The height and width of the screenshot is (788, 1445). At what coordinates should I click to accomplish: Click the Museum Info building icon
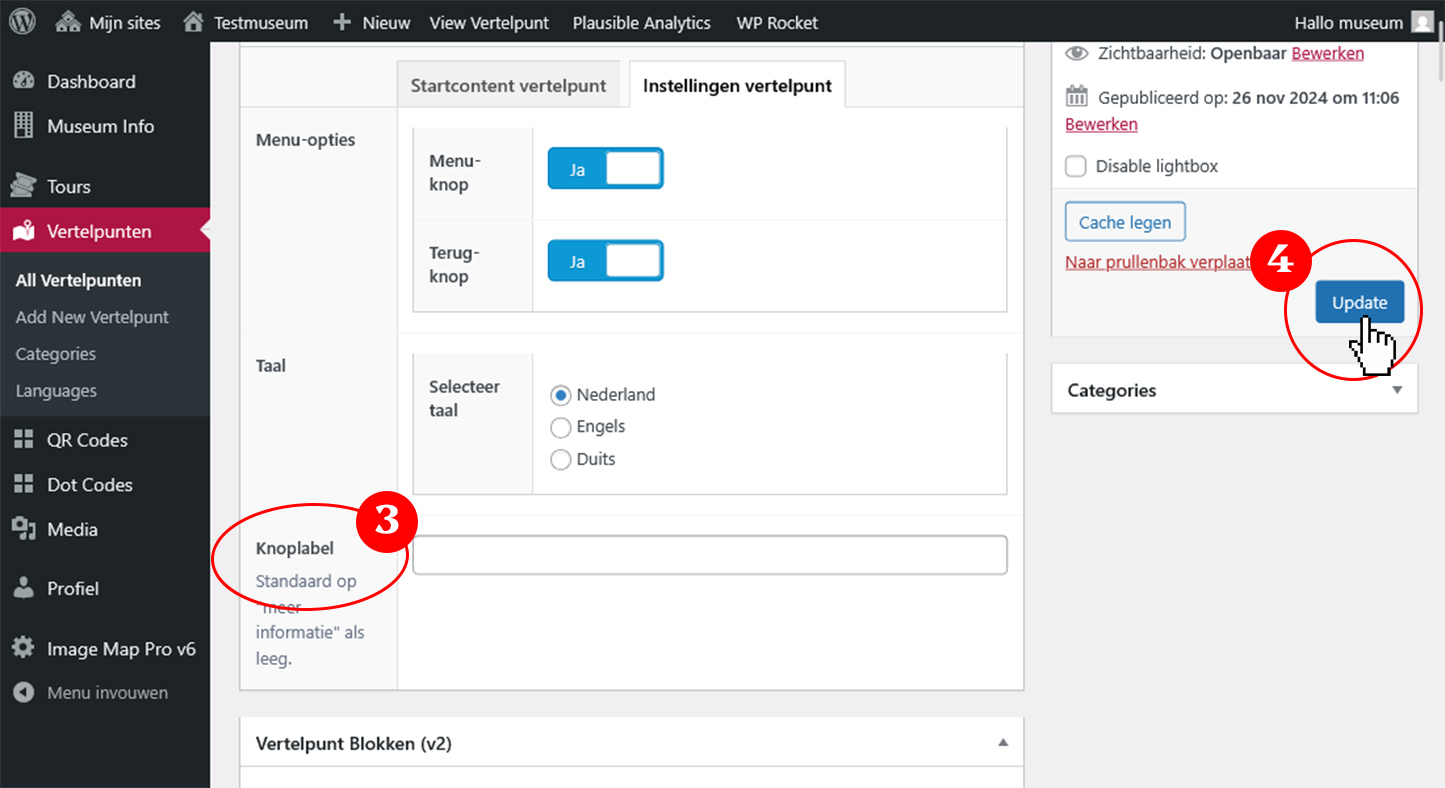24,126
